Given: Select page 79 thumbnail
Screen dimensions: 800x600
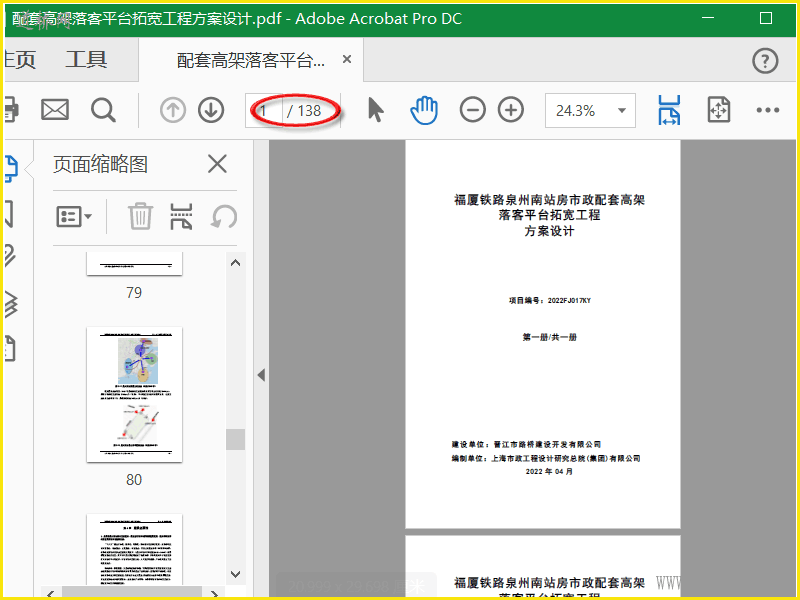Looking at the screenshot, I should pos(135,264).
